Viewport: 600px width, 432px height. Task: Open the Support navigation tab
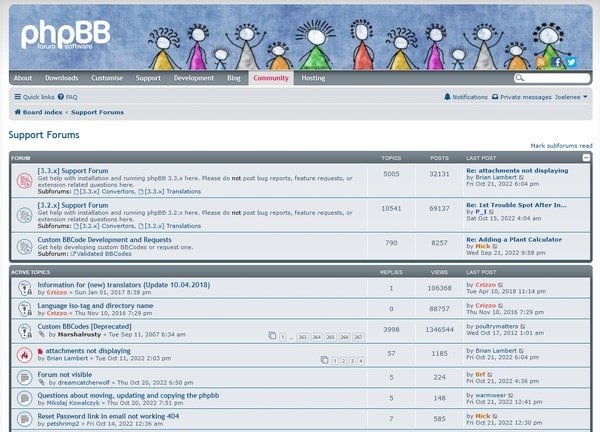pos(148,78)
